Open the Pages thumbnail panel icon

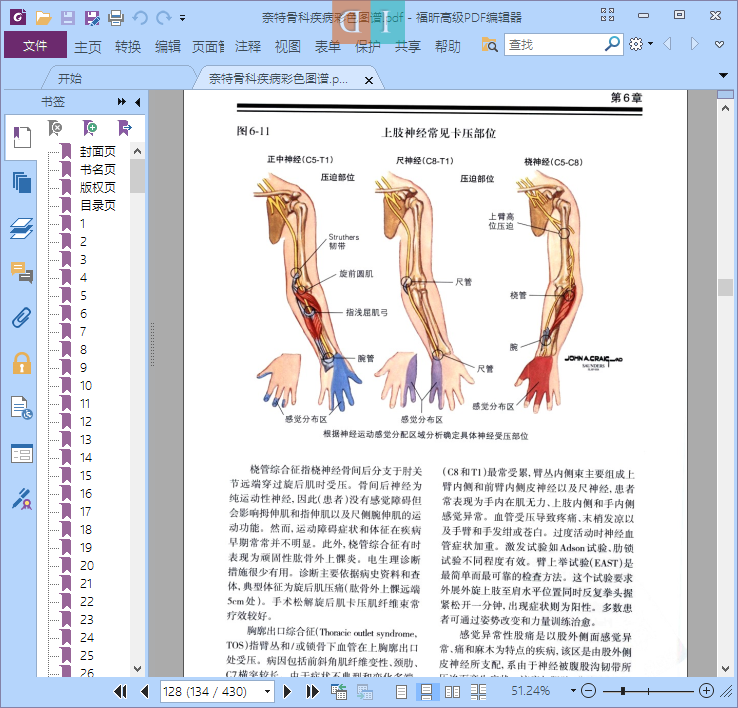click(x=22, y=183)
